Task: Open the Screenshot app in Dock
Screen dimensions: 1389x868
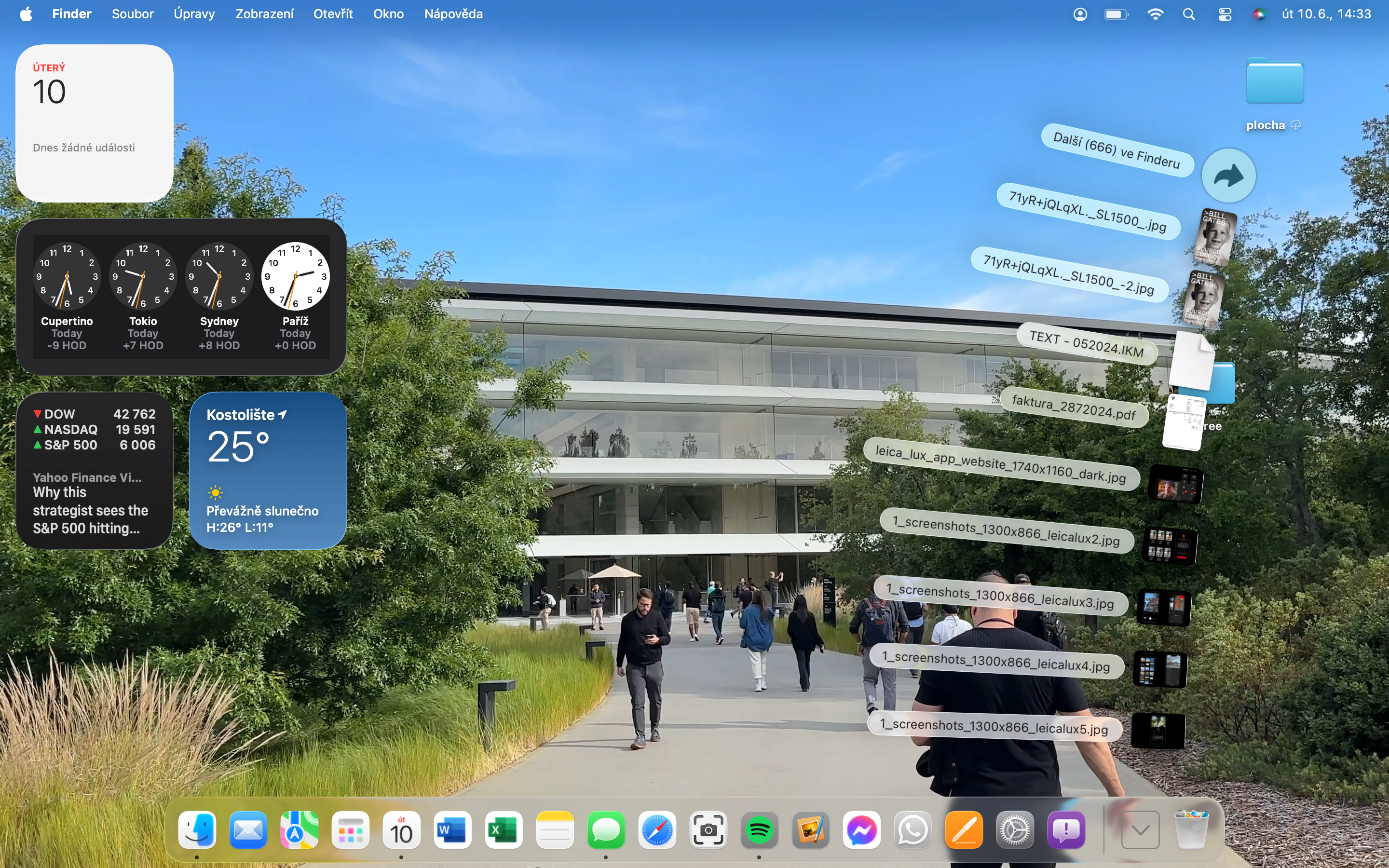Action: click(x=708, y=830)
